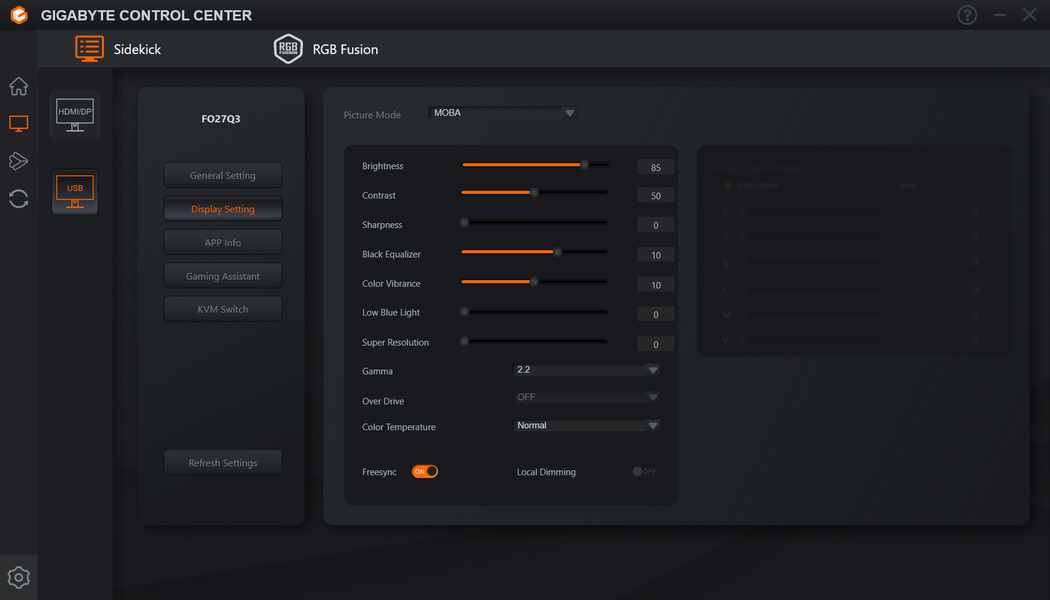Expand the Color Temperature Normal dropdown
This screenshot has width=1050, height=600.
click(x=586, y=425)
